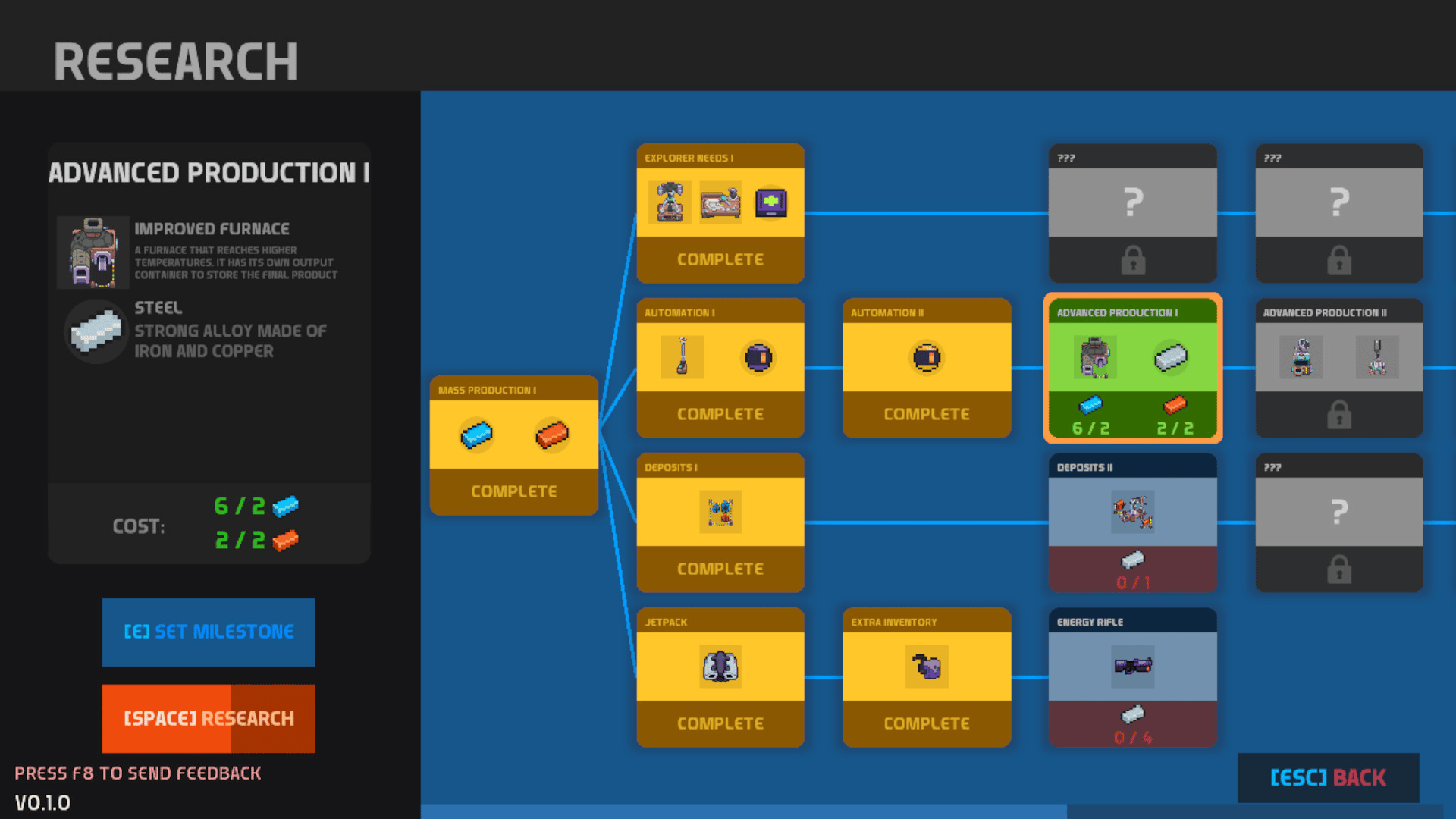Click the locked ??? node right of Deposits II
The height and width of the screenshot is (819, 1456).
point(1338,522)
